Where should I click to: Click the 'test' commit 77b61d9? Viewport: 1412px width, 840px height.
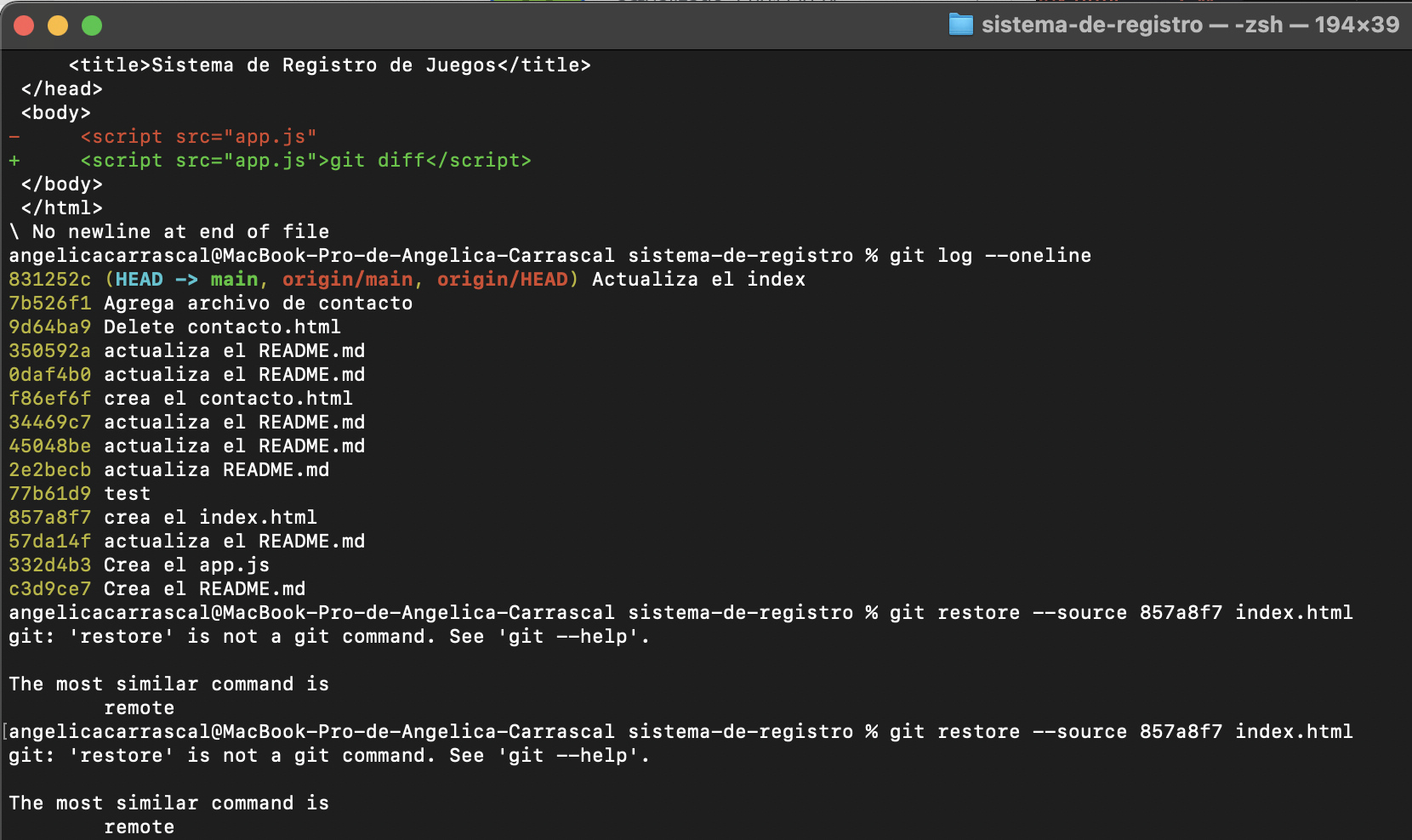tap(79, 494)
